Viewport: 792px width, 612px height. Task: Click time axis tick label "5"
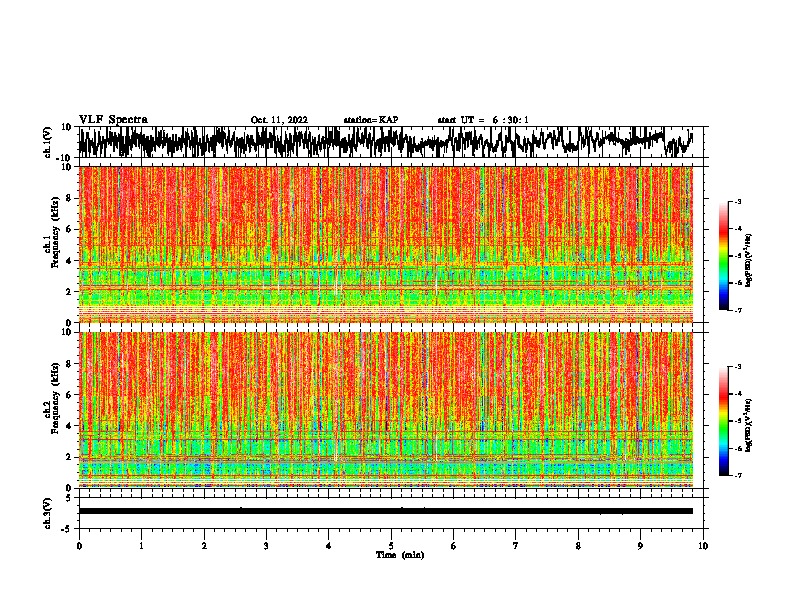click(391, 546)
